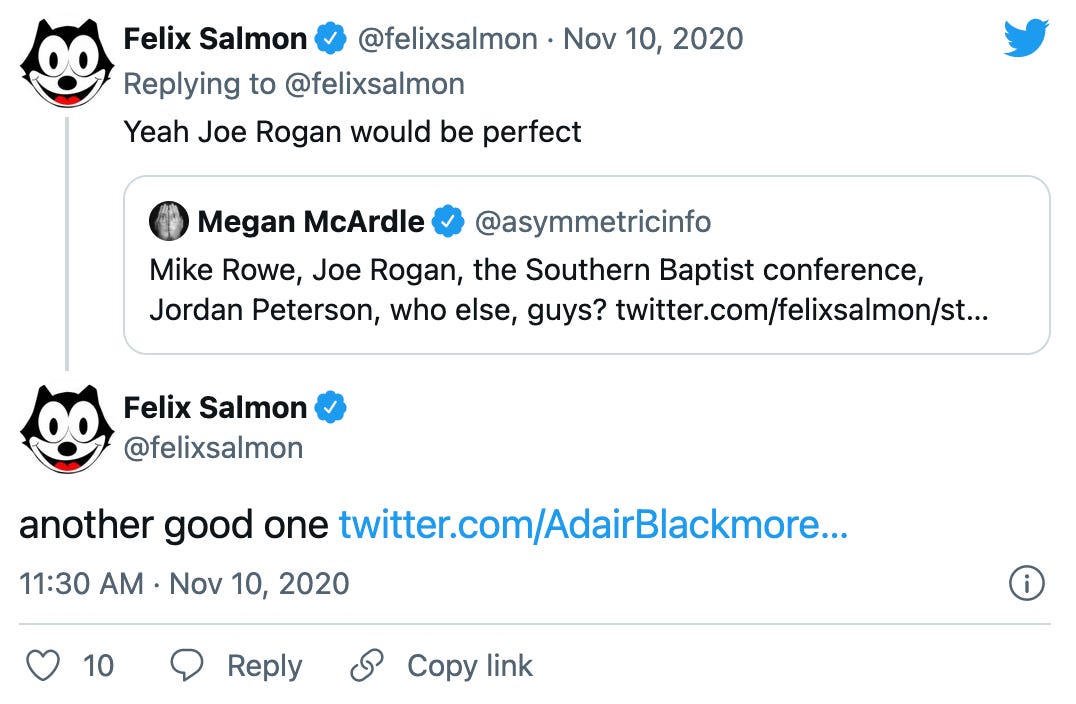Viewport: 1076px width, 704px height.
Task: Click Megan McArdle's small profile photo
Action: (x=168, y=221)
